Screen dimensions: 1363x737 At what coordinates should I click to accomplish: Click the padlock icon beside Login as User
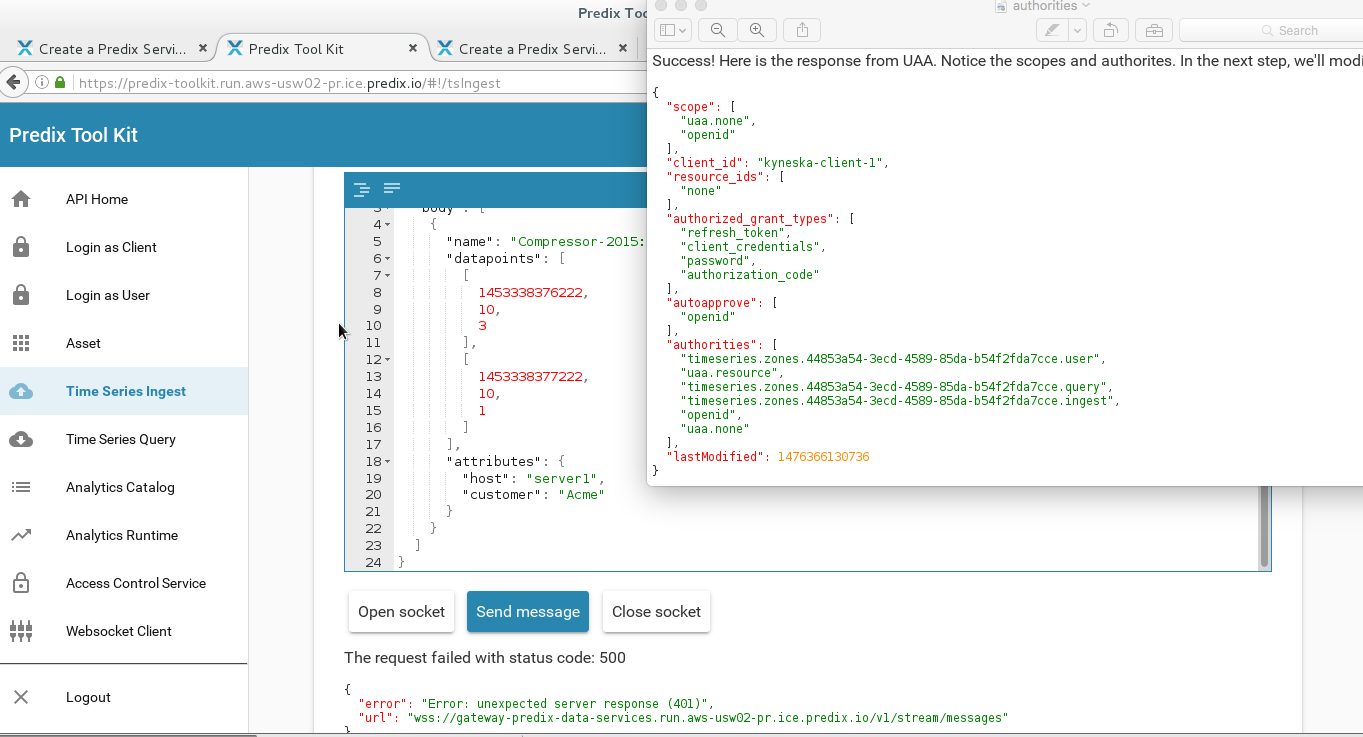point(21,295)
